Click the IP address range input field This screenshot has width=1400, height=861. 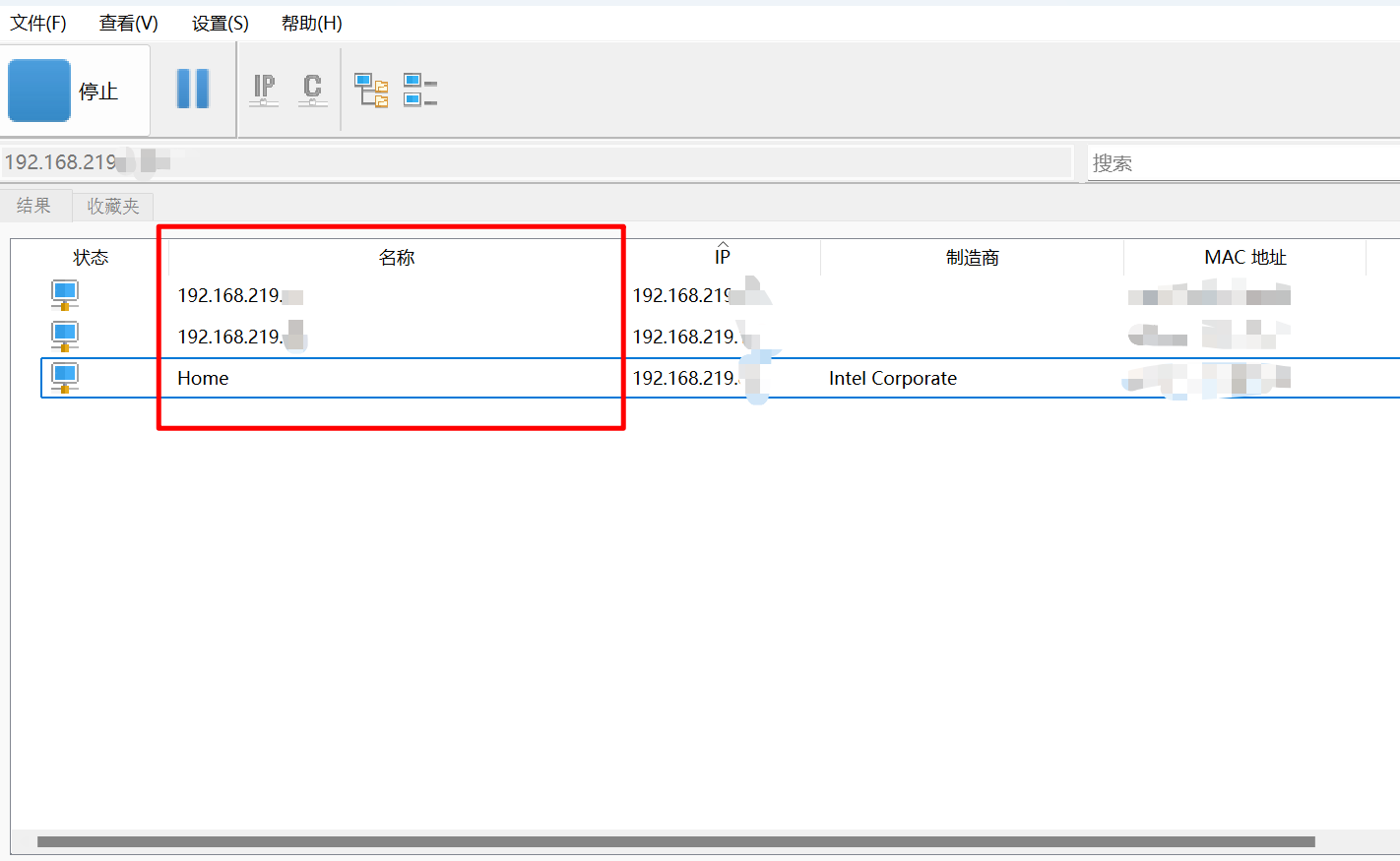tap(591, 162)
